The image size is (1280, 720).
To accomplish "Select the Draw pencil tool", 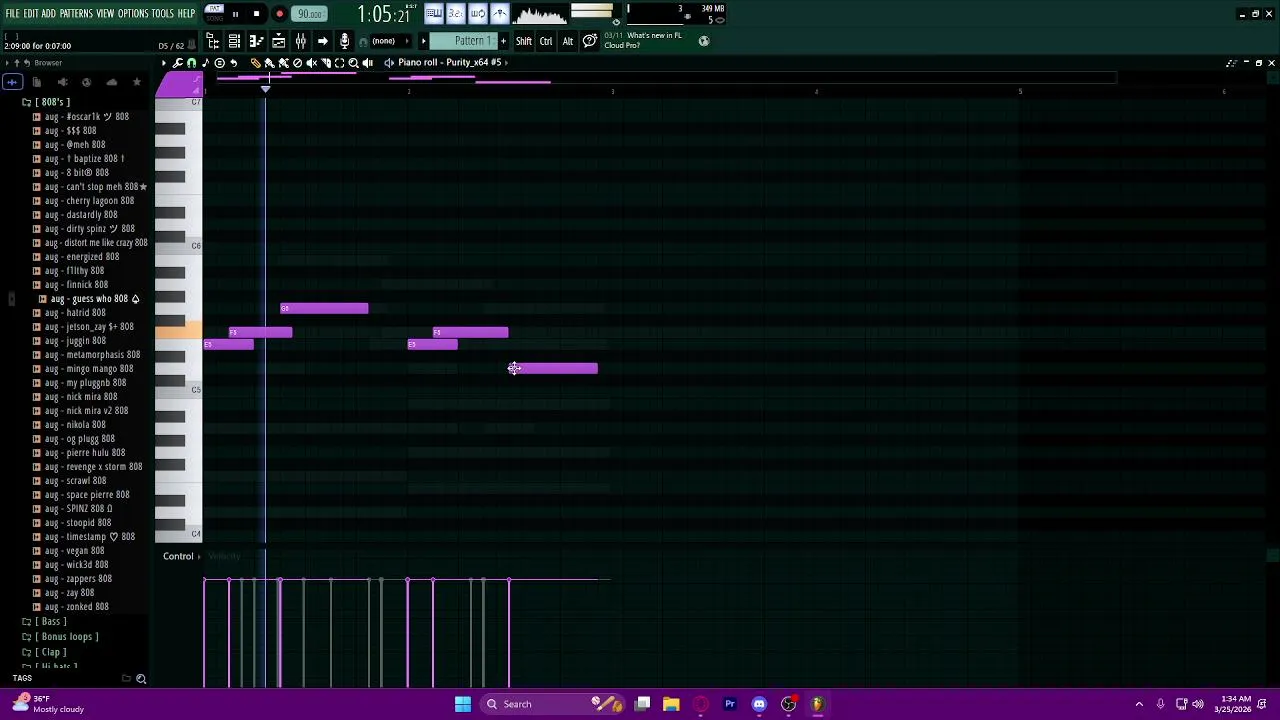I will (256, 62).
